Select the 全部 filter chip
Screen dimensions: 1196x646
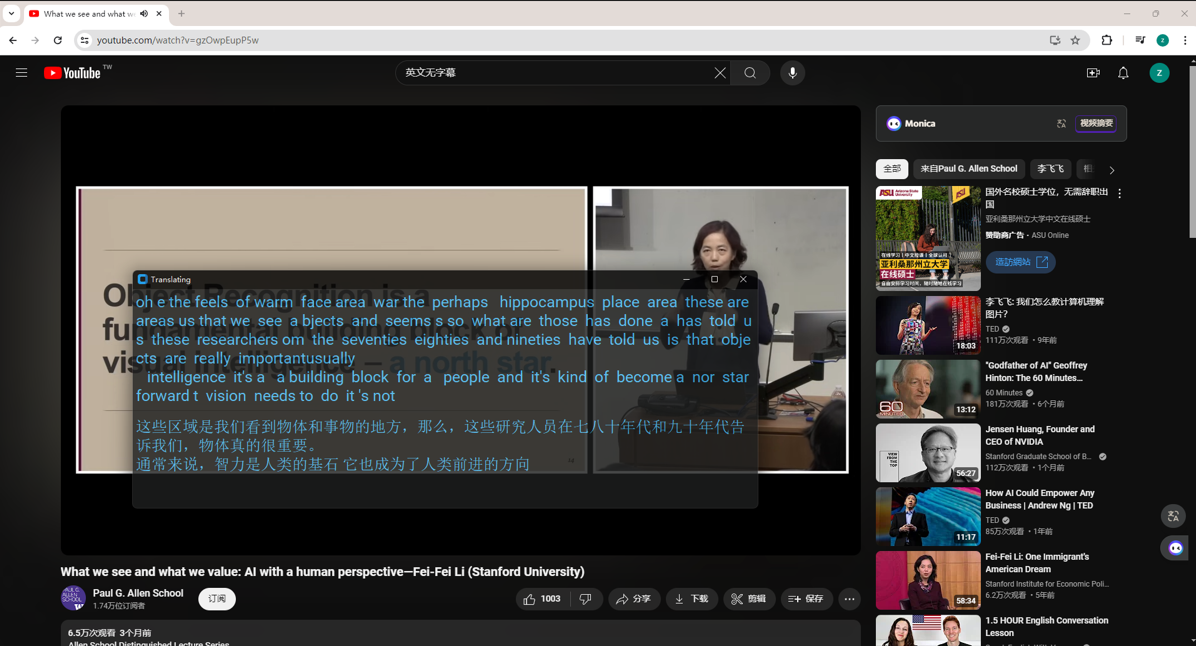[x=891, y=169]
